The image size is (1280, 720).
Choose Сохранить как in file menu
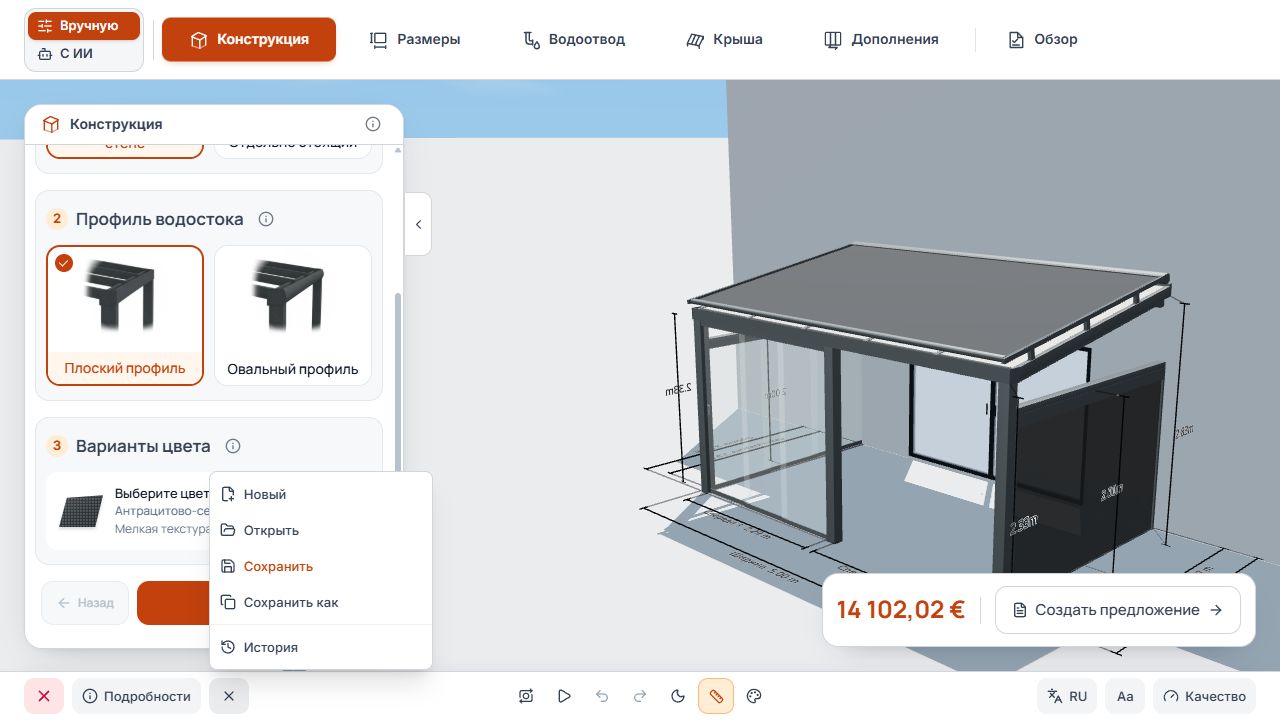click(321, 602)
